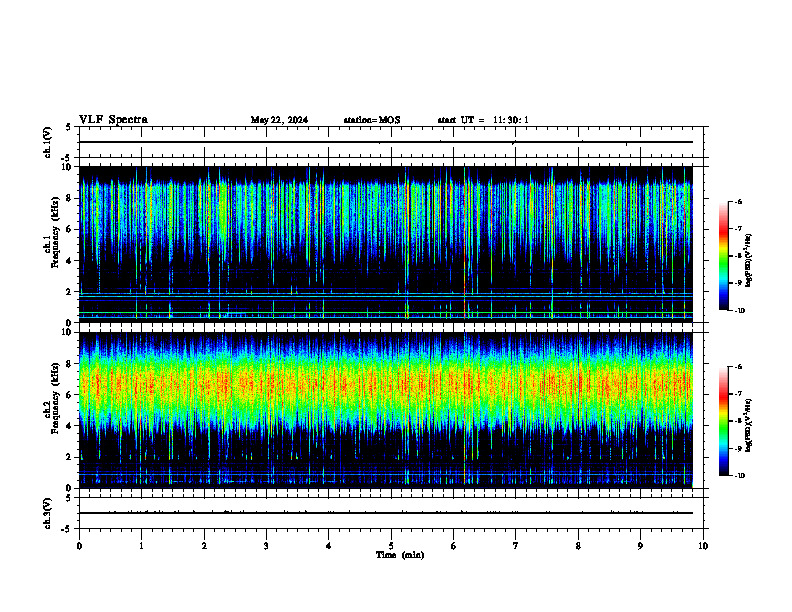Click the ch.3 voltage waveform trace
792x612 pixels.
click(x=386, y=513)
